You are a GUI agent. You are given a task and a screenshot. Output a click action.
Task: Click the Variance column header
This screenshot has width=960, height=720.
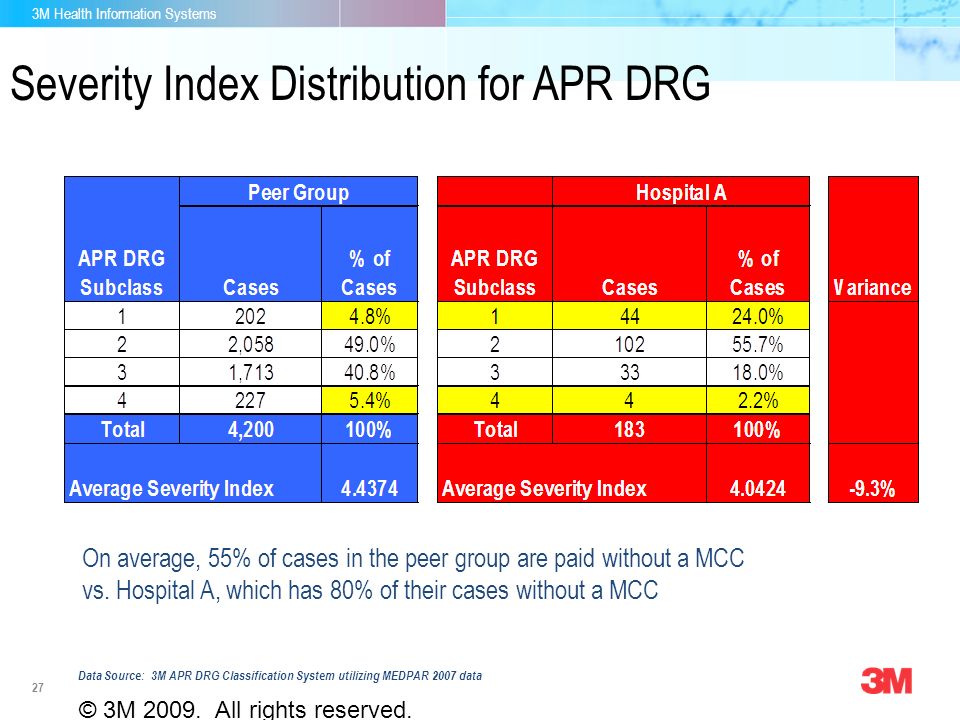coord(872,287)
